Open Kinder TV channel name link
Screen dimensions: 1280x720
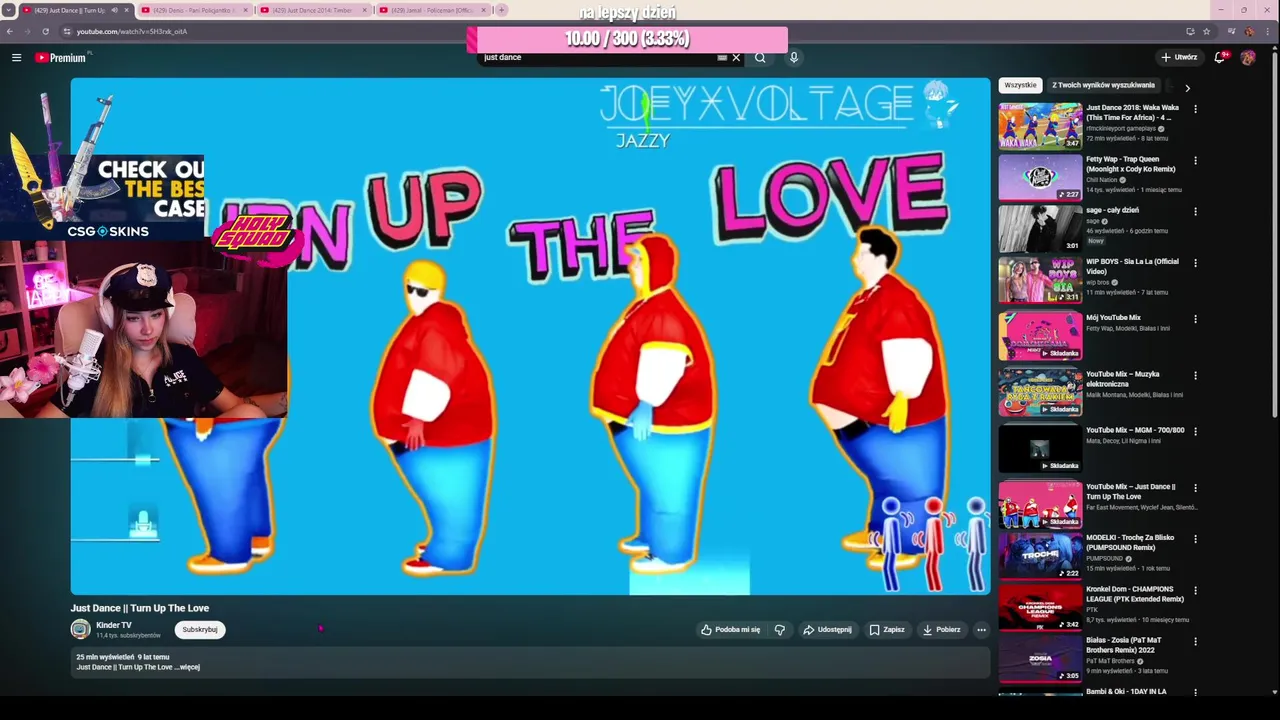(x=114, y=625)
